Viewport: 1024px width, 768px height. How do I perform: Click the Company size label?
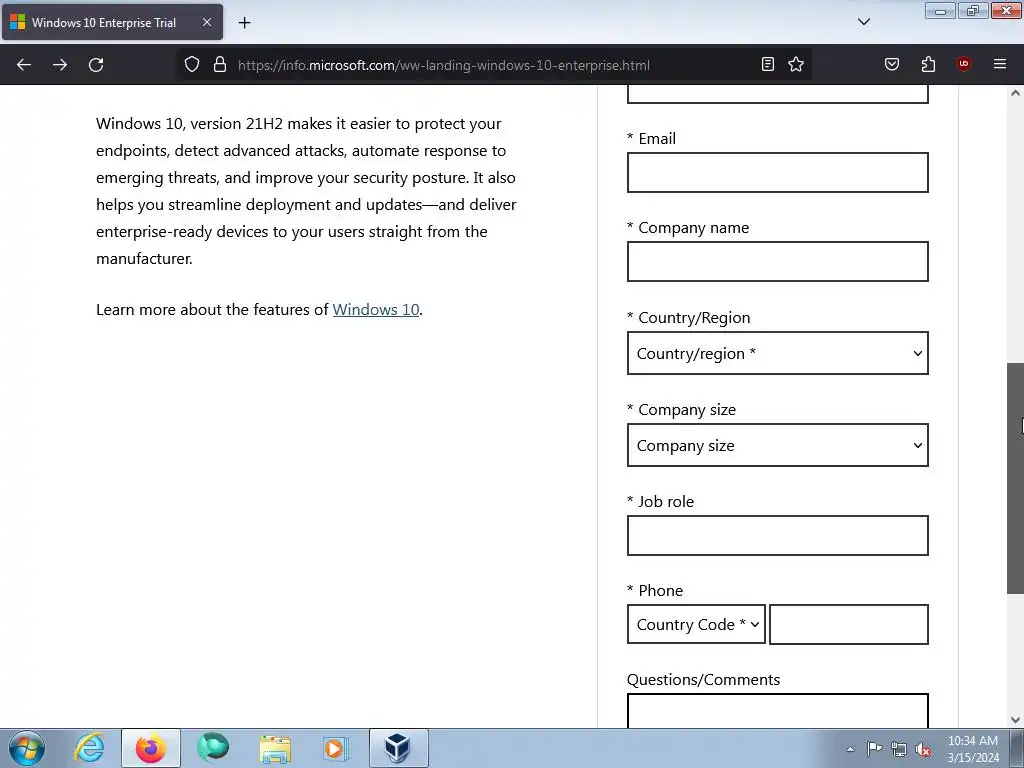click(x=681, y=409)
